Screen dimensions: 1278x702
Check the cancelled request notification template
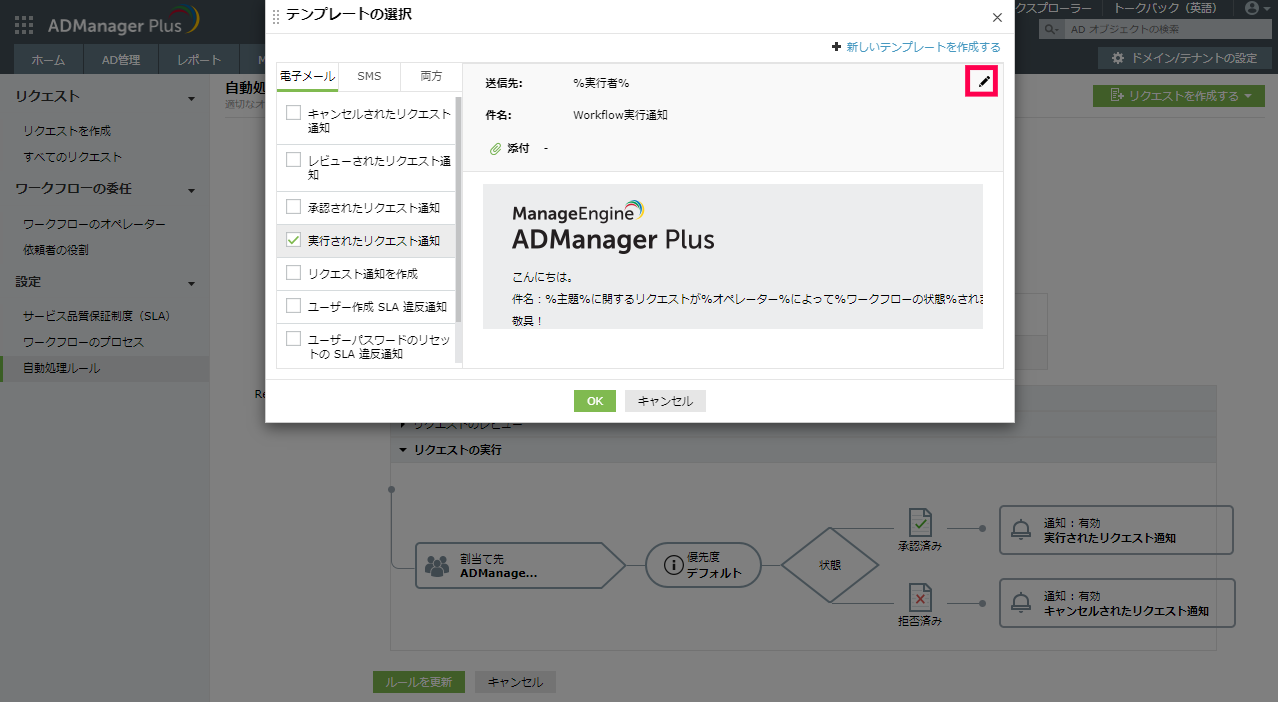(x=293, y=113)
